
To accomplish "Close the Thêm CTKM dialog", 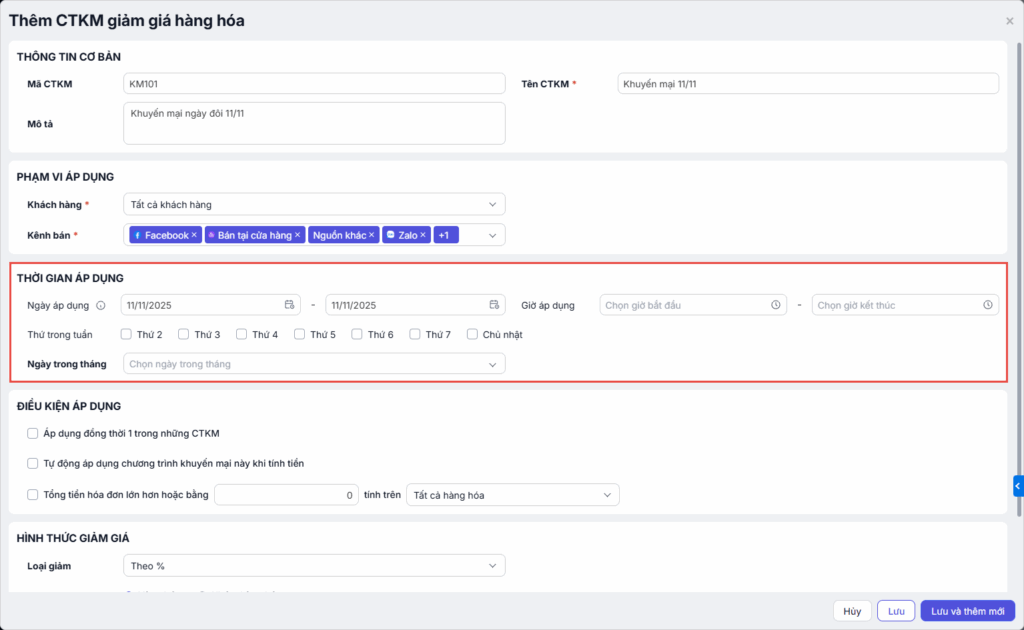I will point(1009,21).
